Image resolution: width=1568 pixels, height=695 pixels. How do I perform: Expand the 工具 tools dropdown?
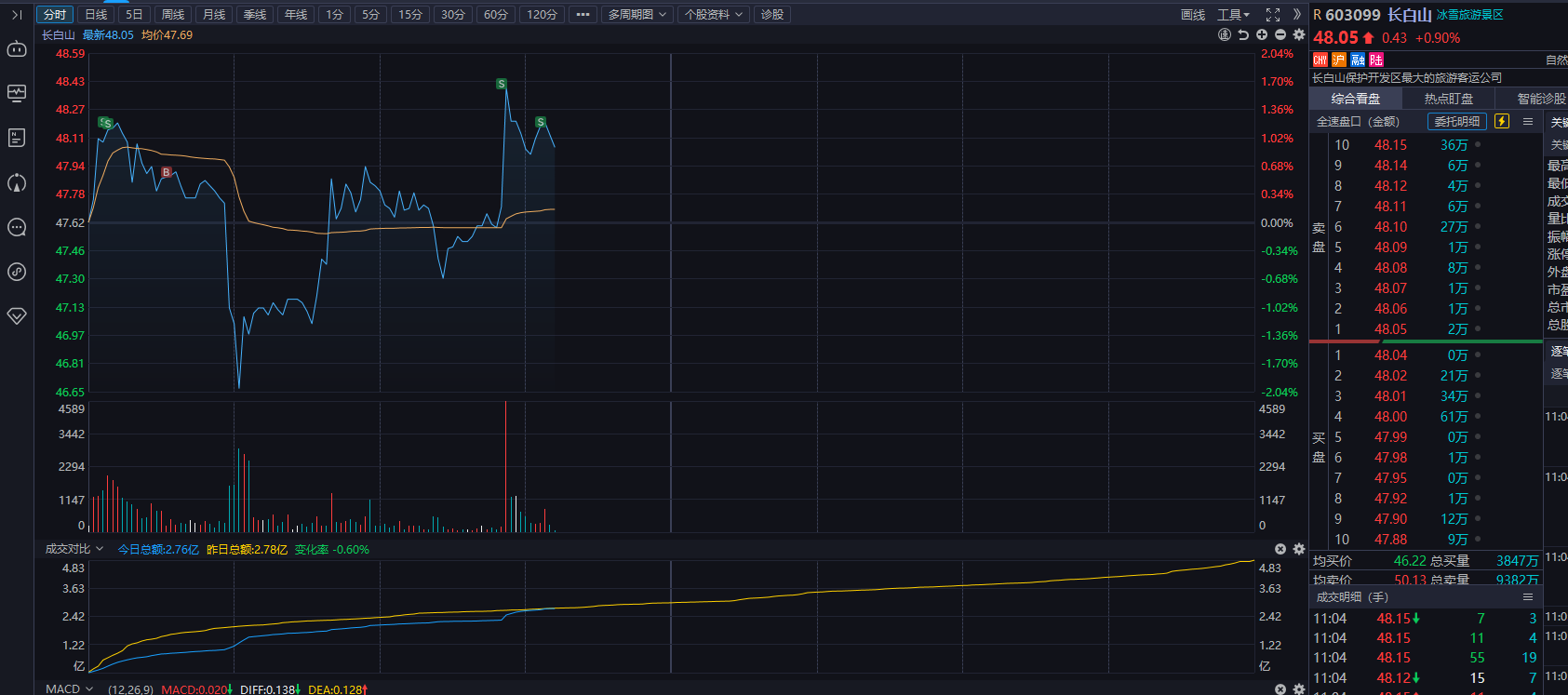1233,15
